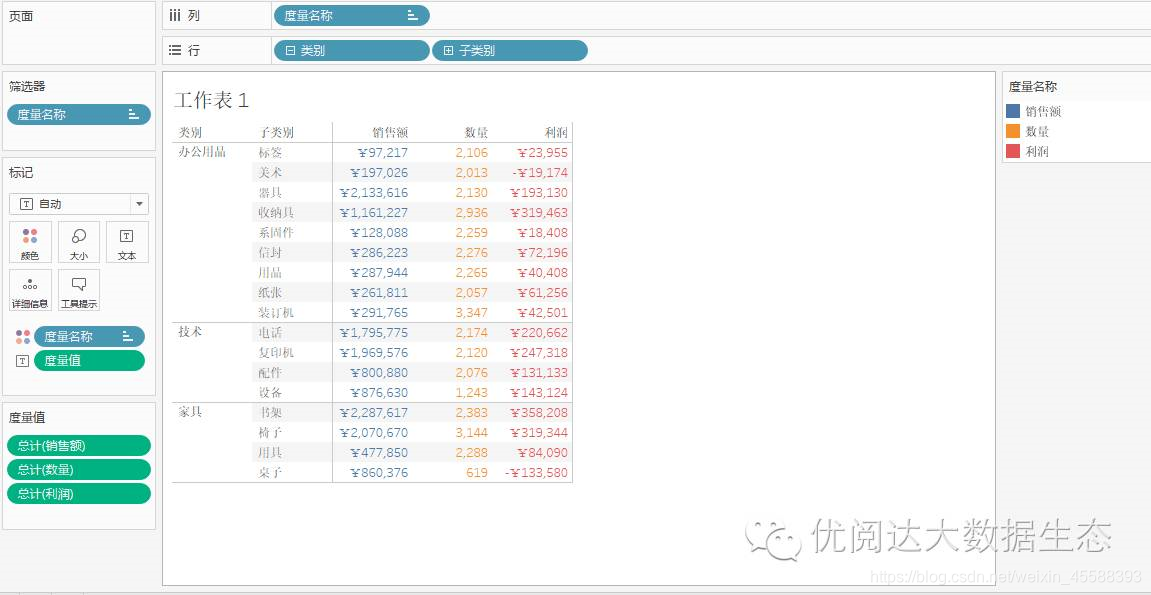Click the 筛选器 filters card title
1151x595 pixels.
(27, 87)
